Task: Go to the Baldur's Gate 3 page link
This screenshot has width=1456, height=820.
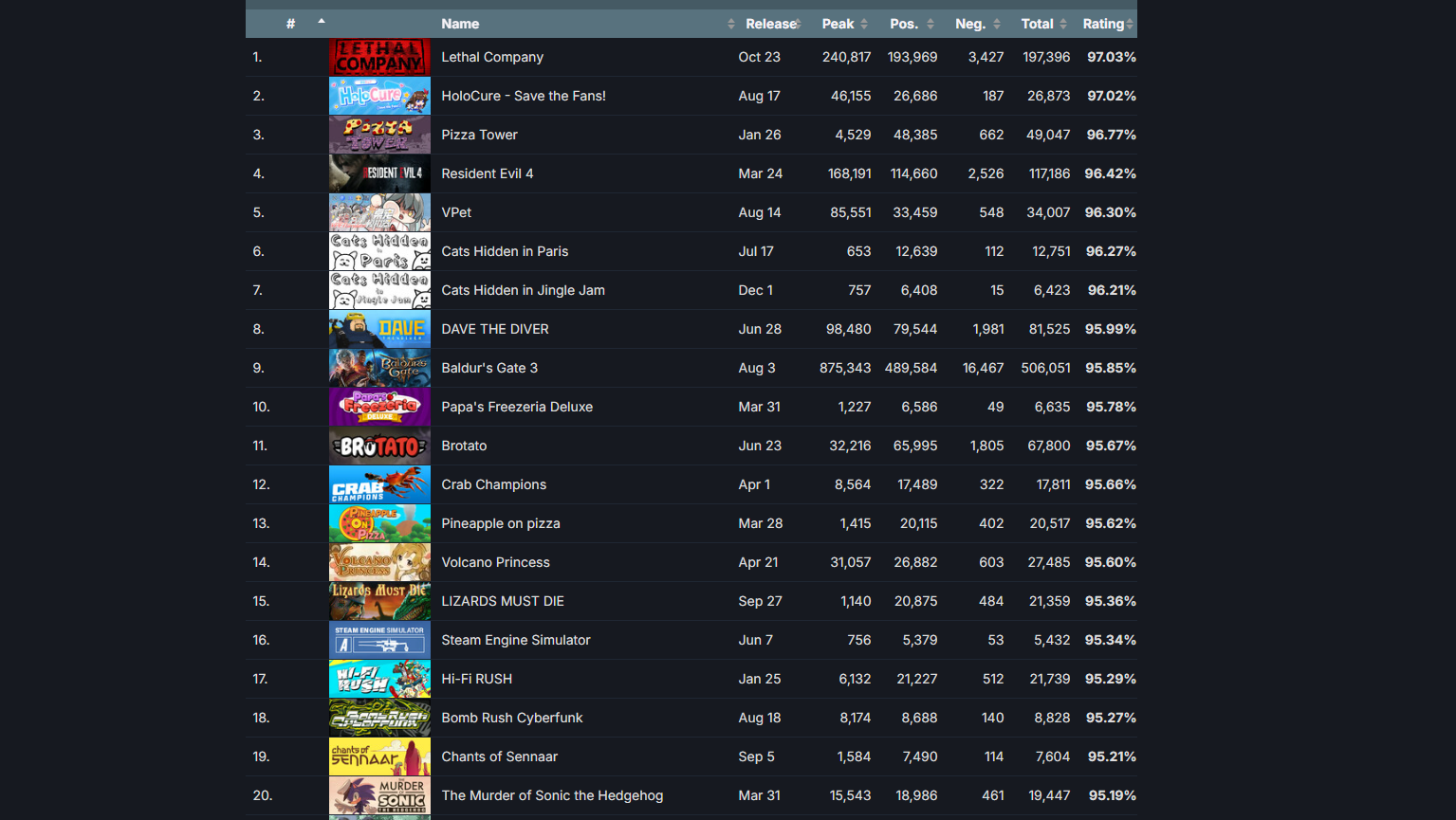Action: pos(489,368)
